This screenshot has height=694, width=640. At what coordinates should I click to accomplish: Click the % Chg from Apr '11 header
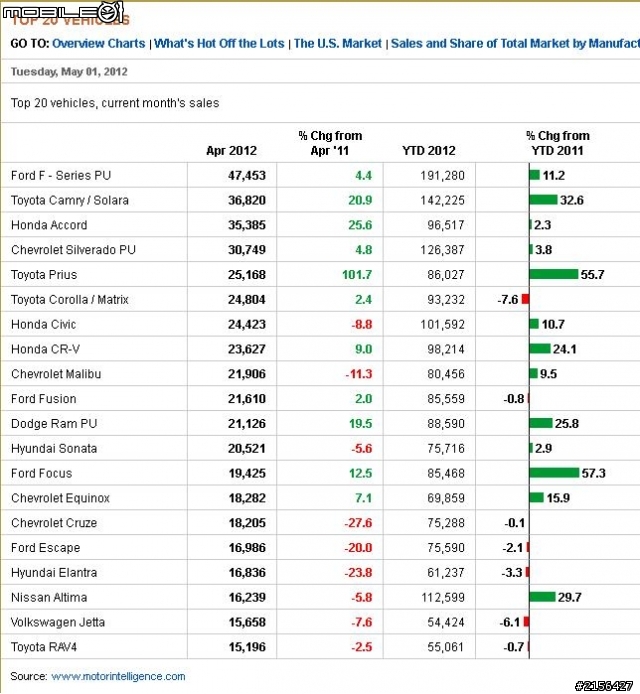point(330,143)
